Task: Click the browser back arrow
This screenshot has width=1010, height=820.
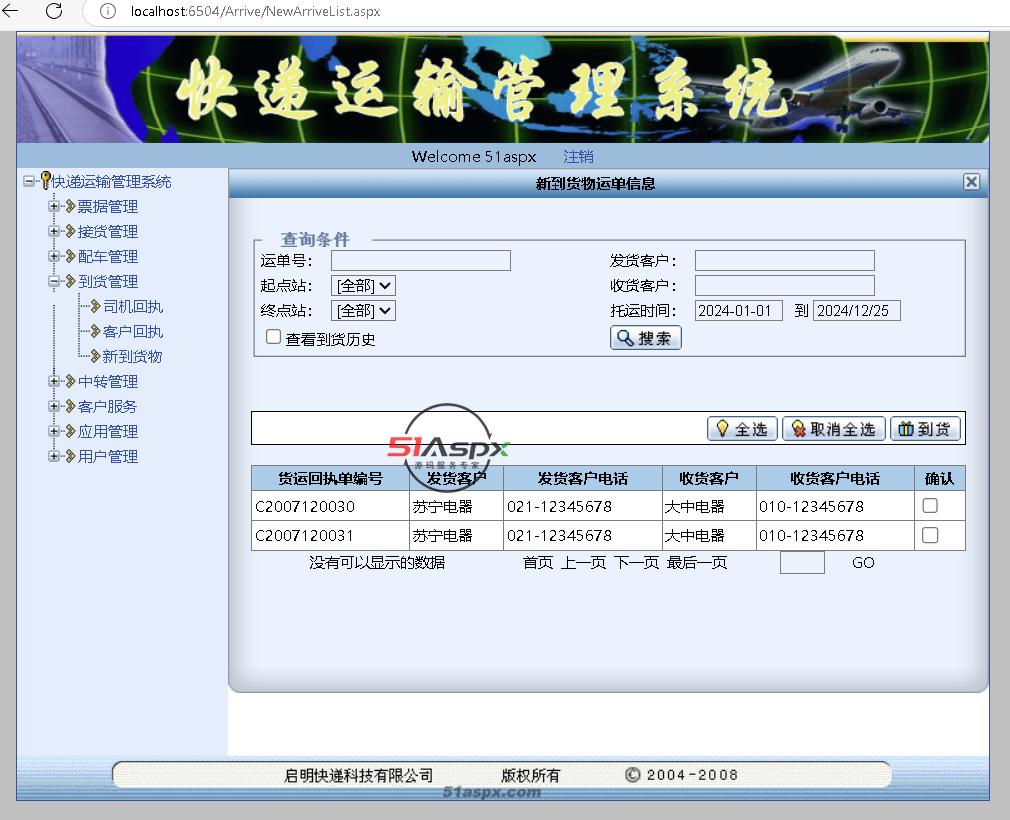Action: pyautogui.click(x=11, y=11)
